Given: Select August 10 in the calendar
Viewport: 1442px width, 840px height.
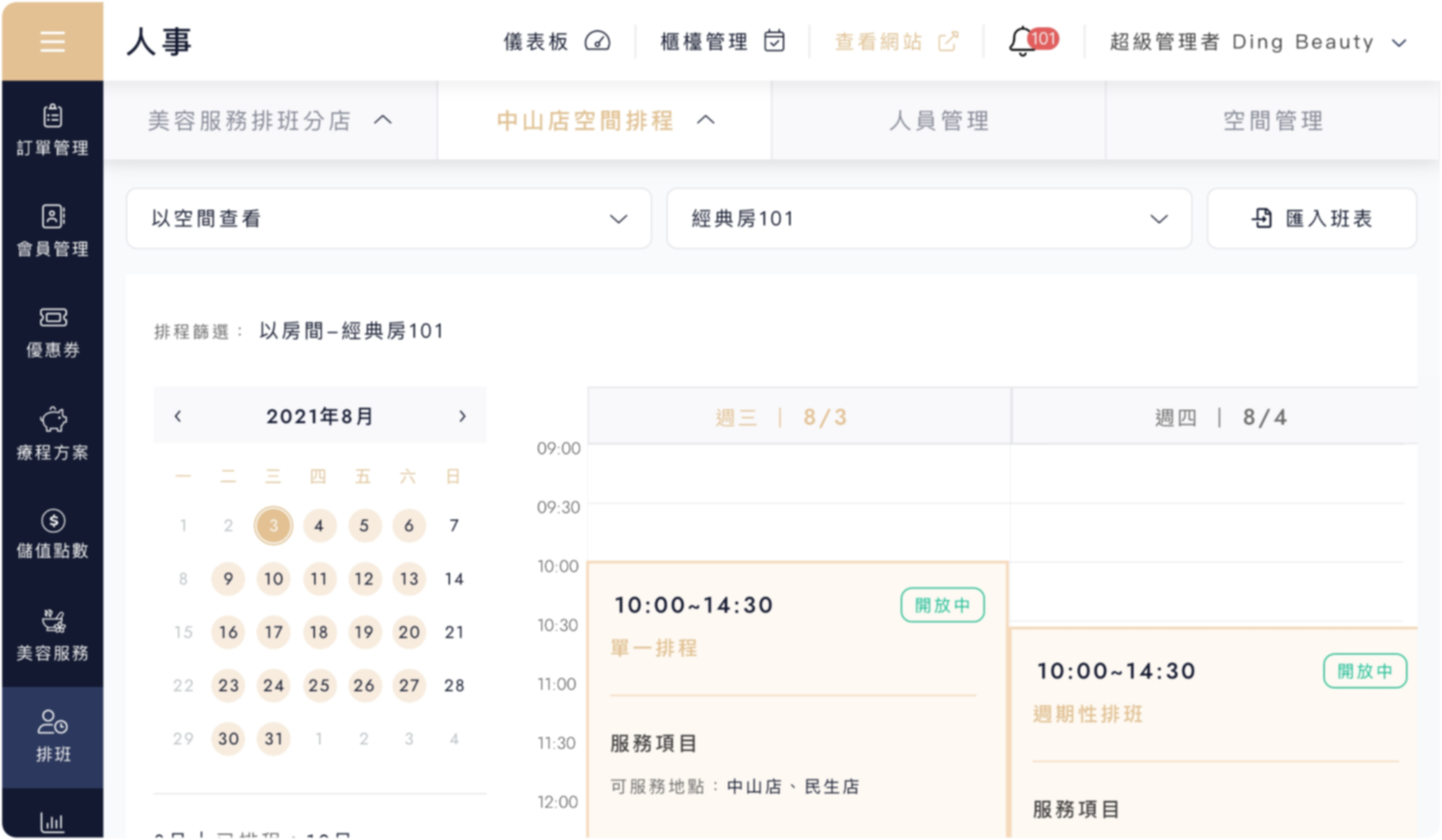Looking at the screenshot, I should (x=273, y=578).
